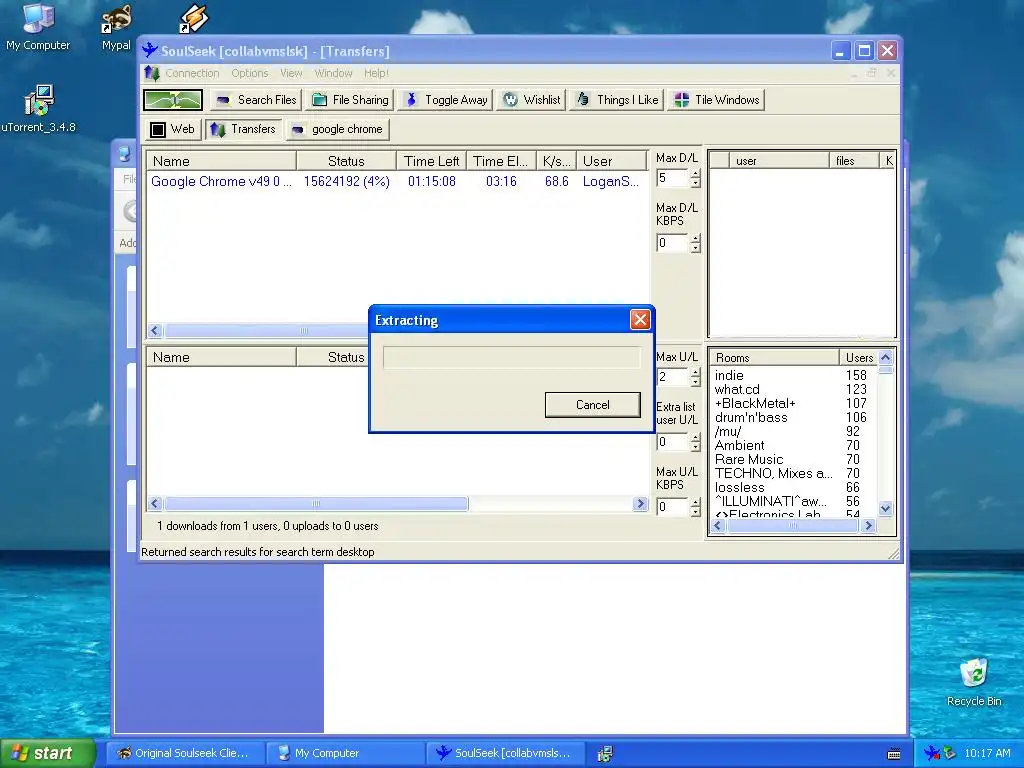Increase the Max U/L stepper value
This screenshot has height=768, width=1024.
pos(696,372)
